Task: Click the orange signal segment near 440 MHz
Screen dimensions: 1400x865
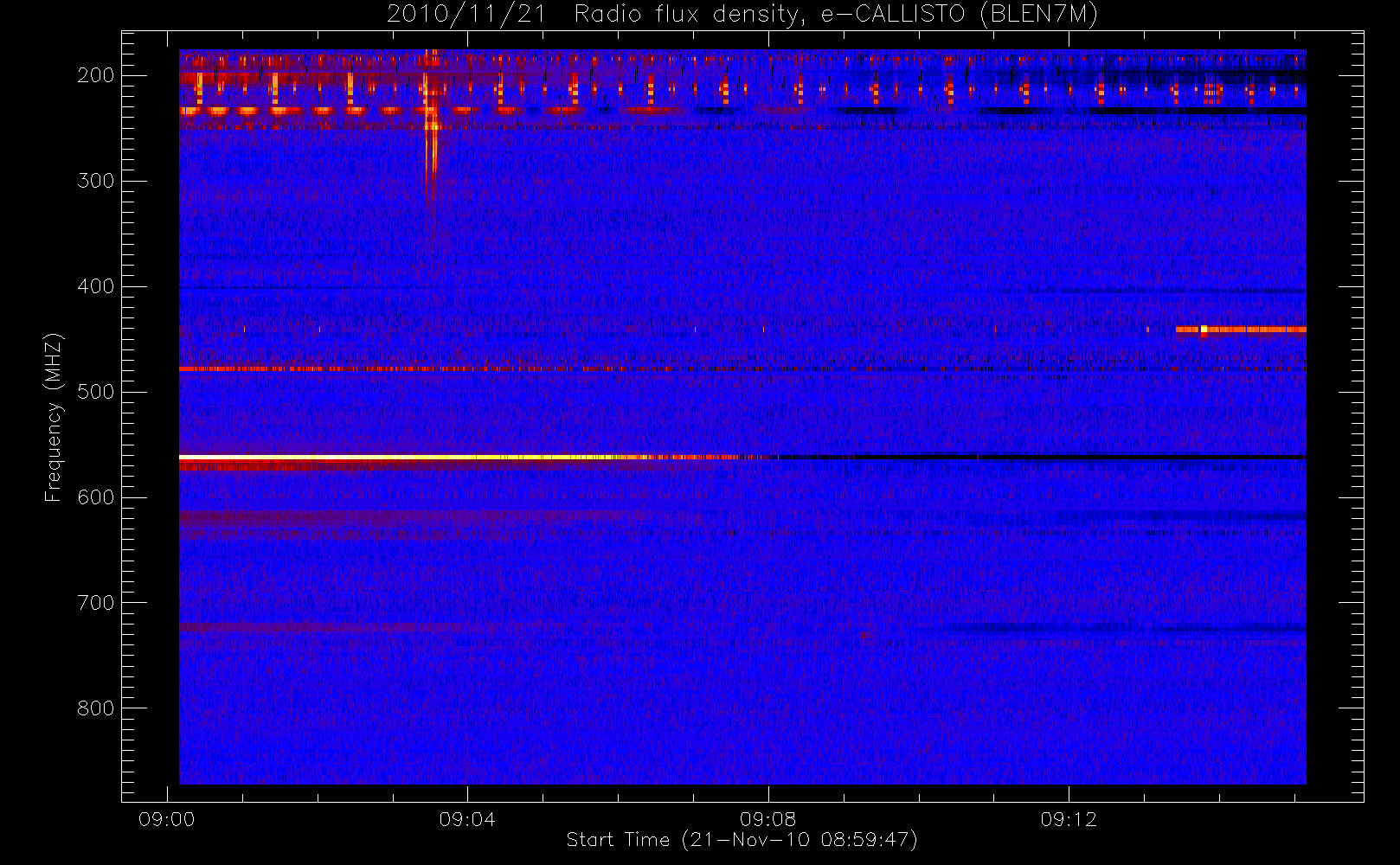Action: click(1241, 330)
